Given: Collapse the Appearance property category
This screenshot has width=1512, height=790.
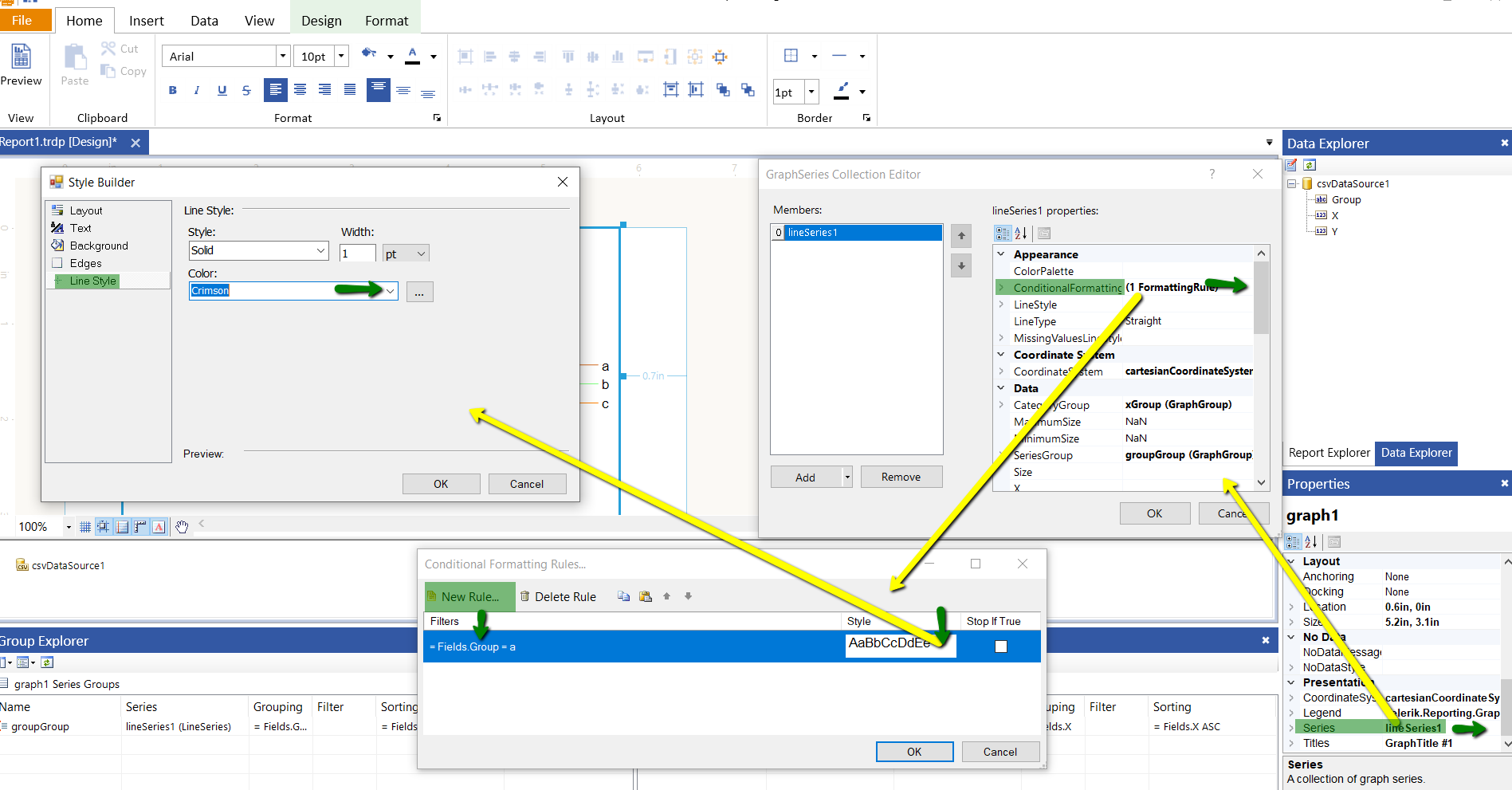Looking at the screenshot, I should point(1001,254).
